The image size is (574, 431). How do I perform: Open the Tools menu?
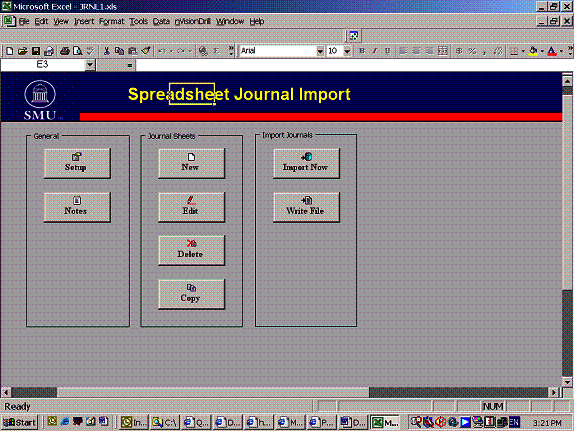(x=138, y=22)
